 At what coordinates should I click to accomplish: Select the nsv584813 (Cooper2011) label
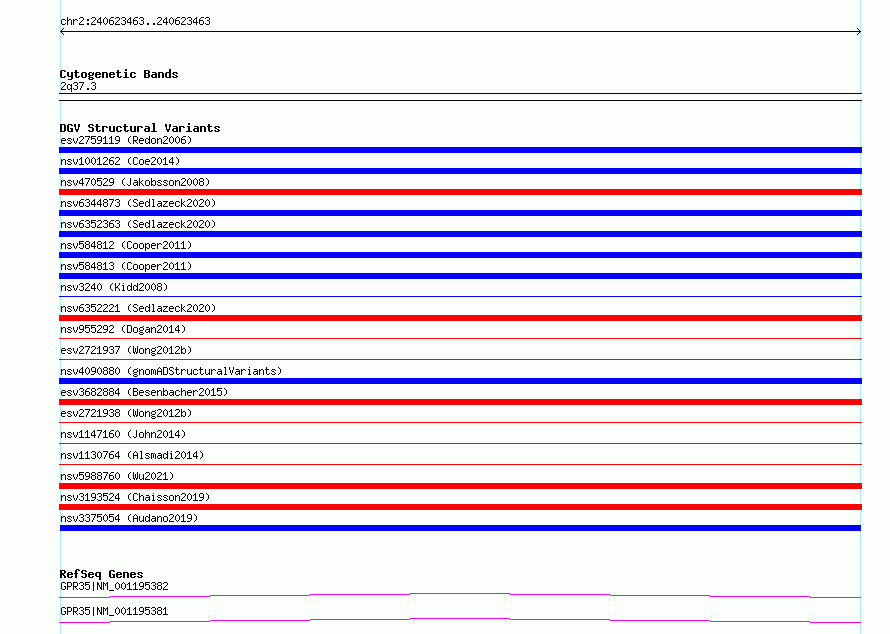(x=126, y=266)
